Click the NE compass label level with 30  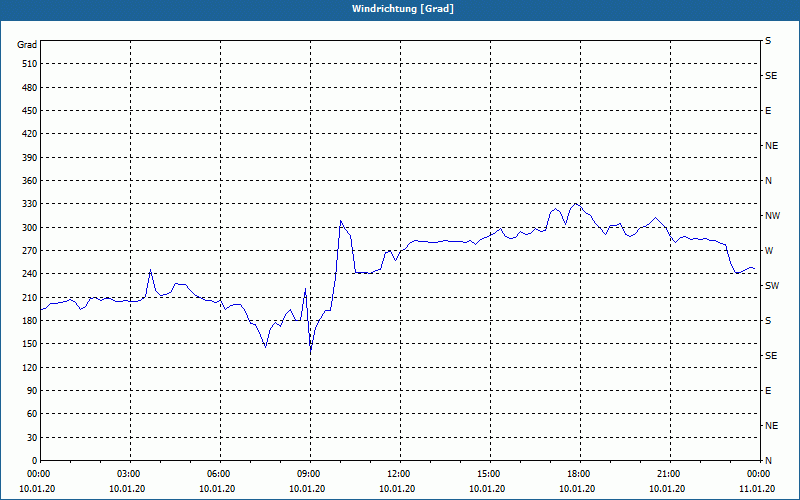[771, 426]
